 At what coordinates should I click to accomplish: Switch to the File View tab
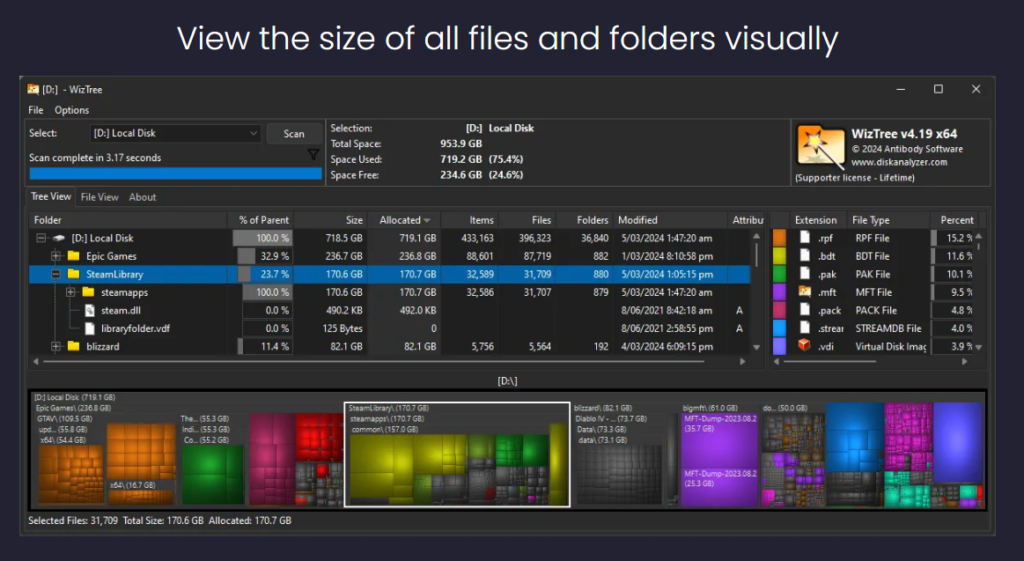click(x=99, y=197)
